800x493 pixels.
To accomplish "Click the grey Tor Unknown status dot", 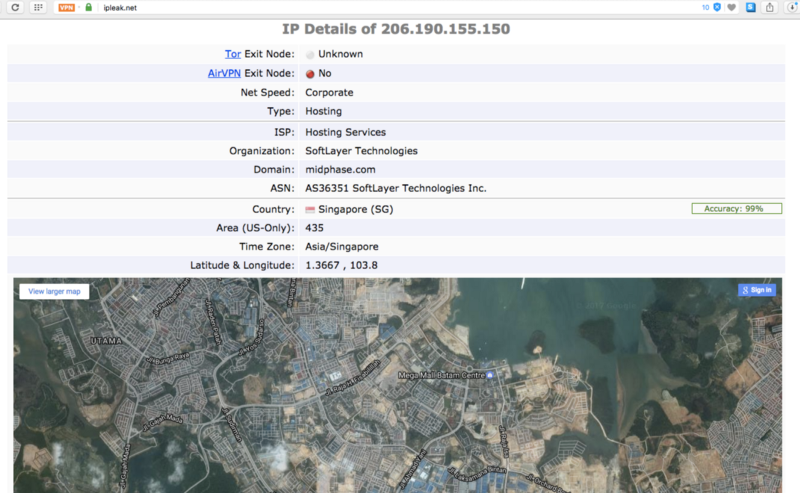I will coord(310,55).
